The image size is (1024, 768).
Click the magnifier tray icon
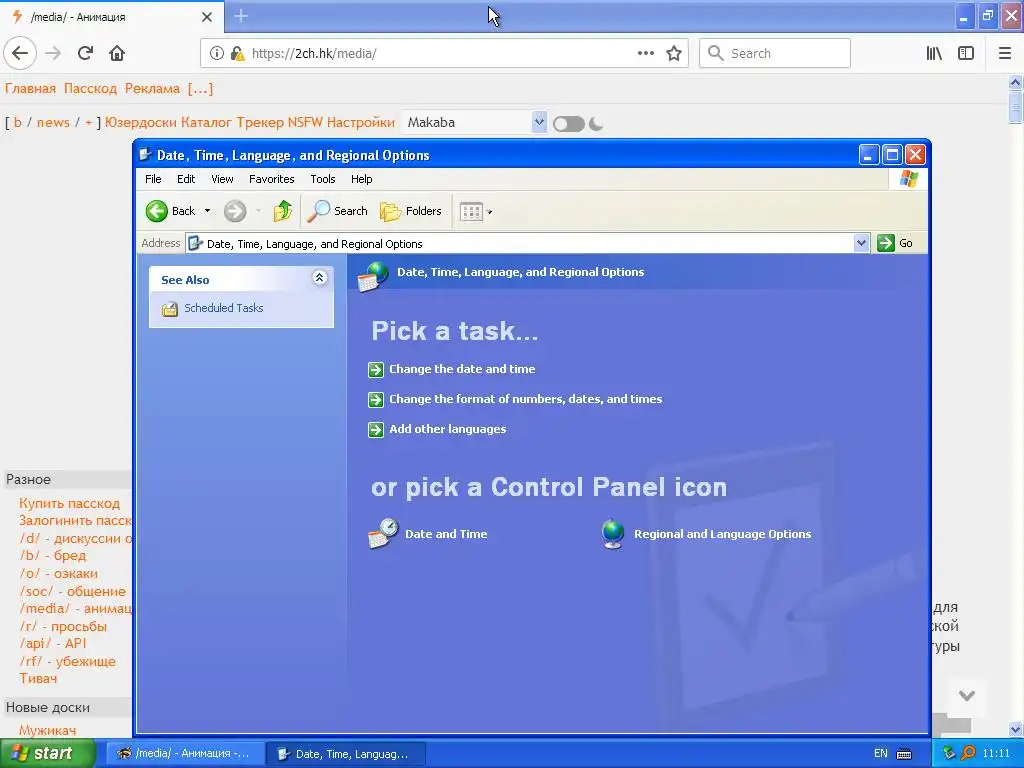968,753
